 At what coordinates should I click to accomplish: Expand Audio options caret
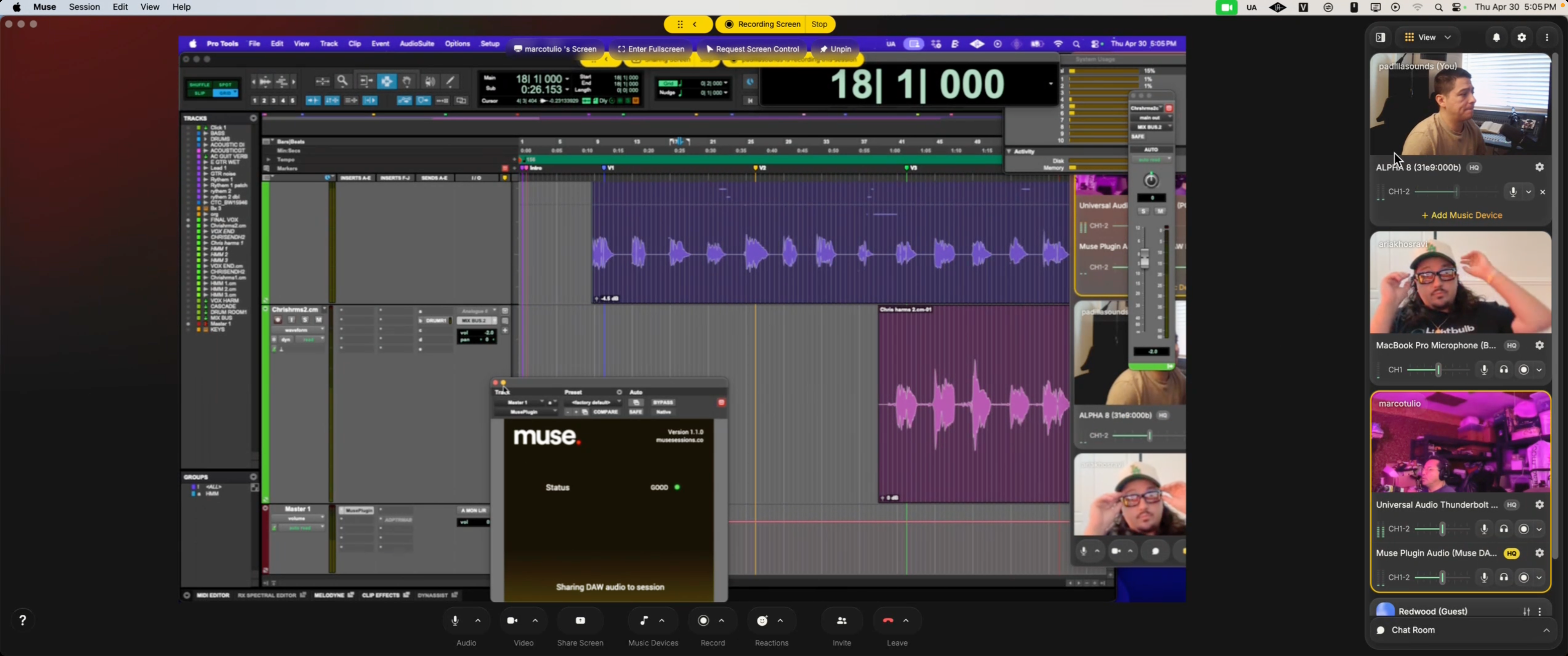(478, 620)
